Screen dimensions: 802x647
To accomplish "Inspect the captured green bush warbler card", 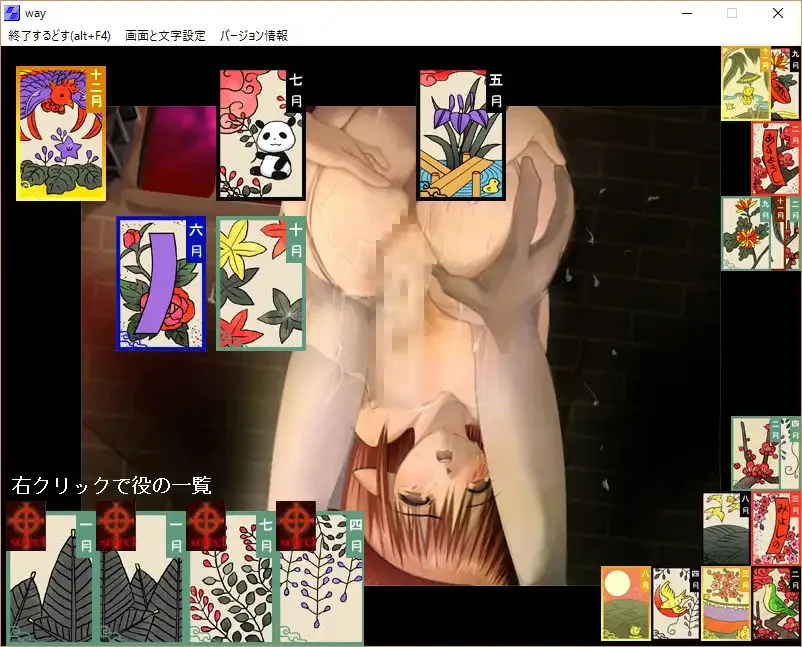I will (775, 603).
